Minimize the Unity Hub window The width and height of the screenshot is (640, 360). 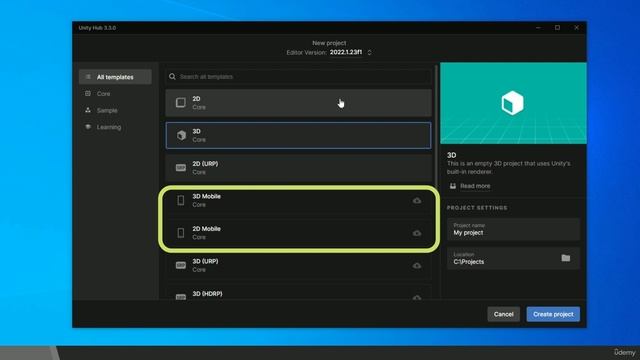click(538, 28)
